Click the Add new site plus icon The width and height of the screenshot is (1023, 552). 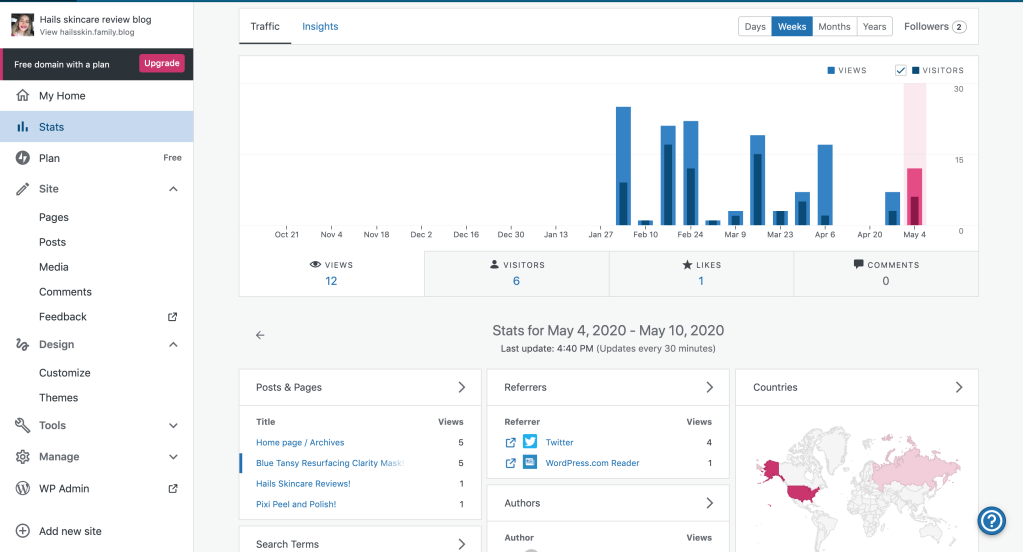[23, 531]
